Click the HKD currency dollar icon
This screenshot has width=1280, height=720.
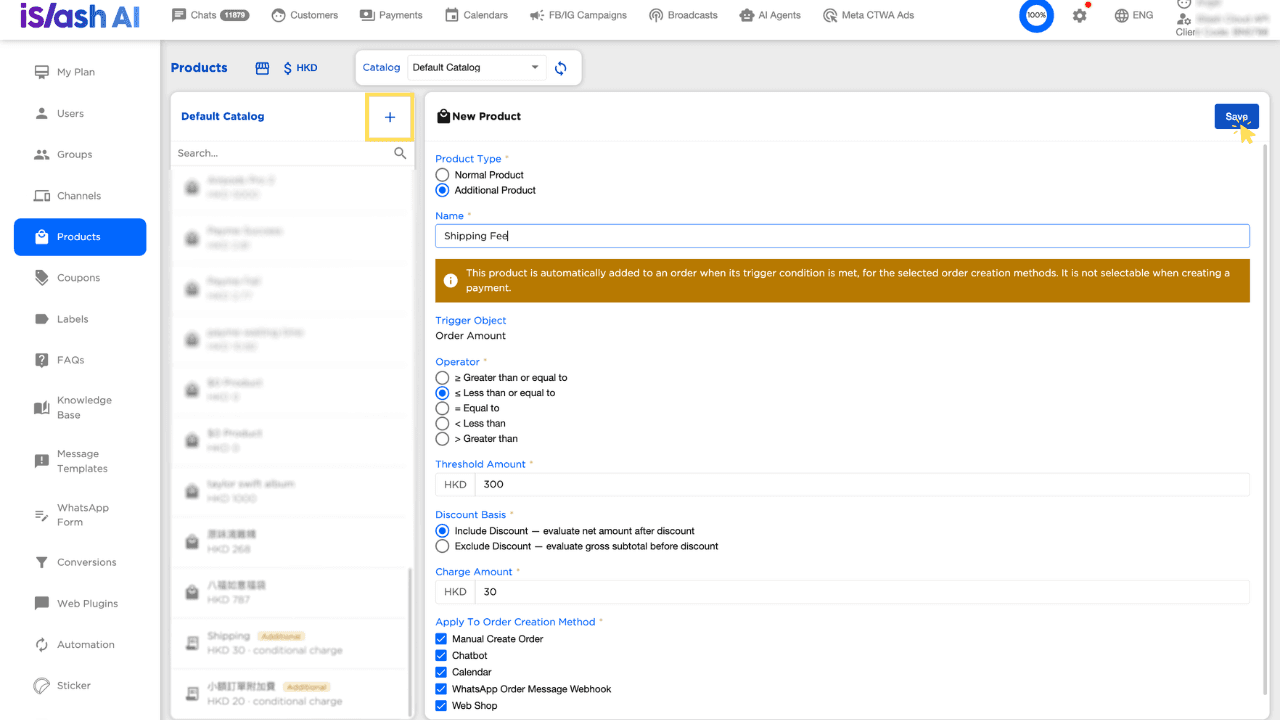[288, 68]
